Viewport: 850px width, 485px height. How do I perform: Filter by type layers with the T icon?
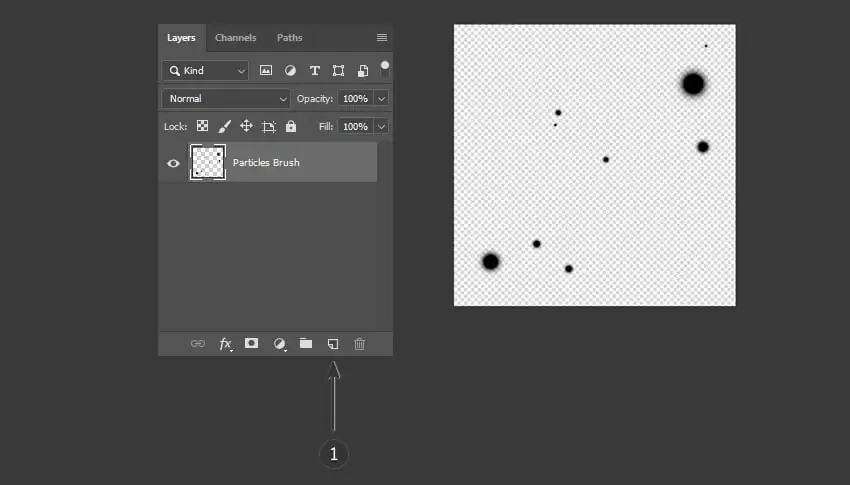[314, 70]
